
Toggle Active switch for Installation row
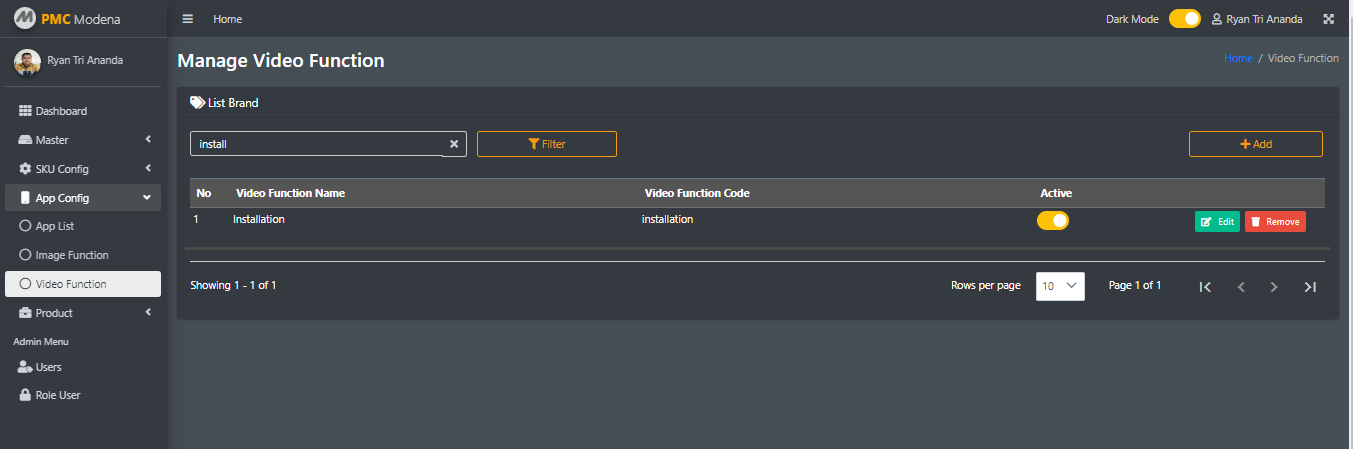[x=1053, y=221]
